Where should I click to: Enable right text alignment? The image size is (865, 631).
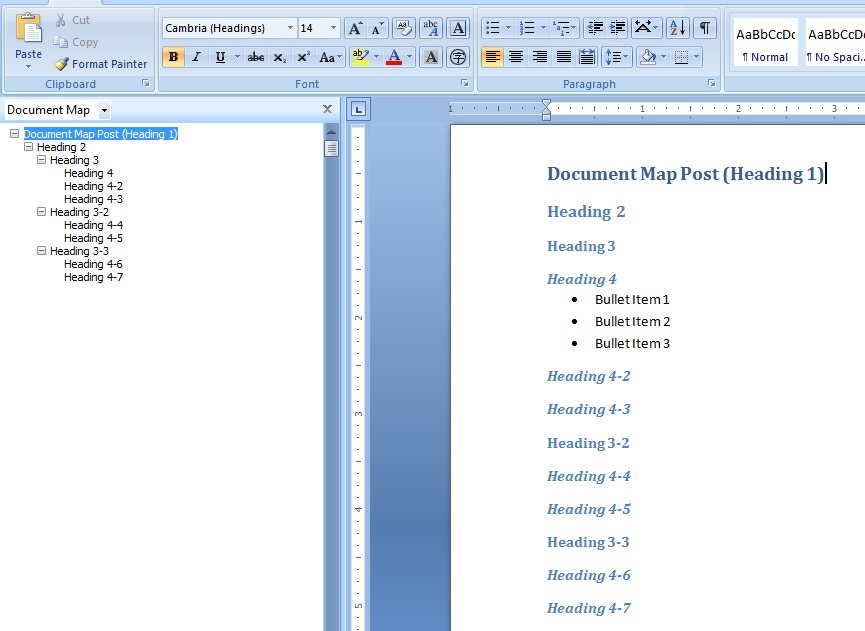point(538,57)
